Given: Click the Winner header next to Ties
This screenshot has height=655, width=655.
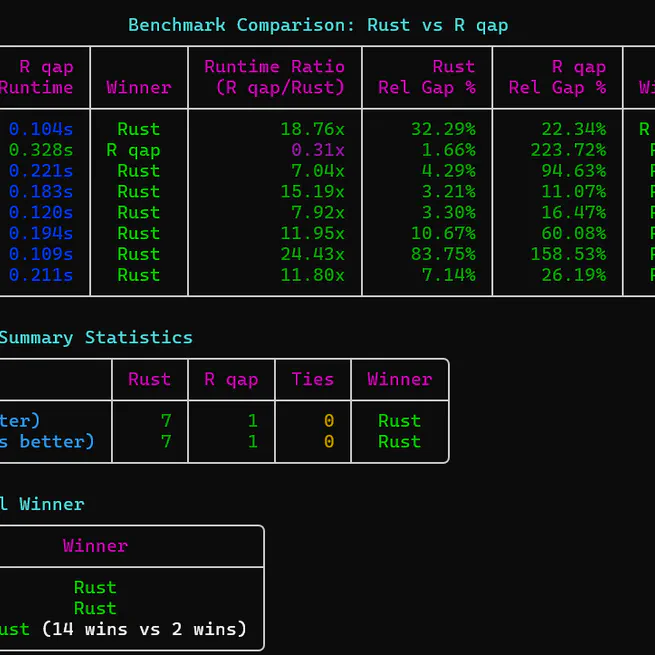Looking at the screenshot, I should [400, 379].
